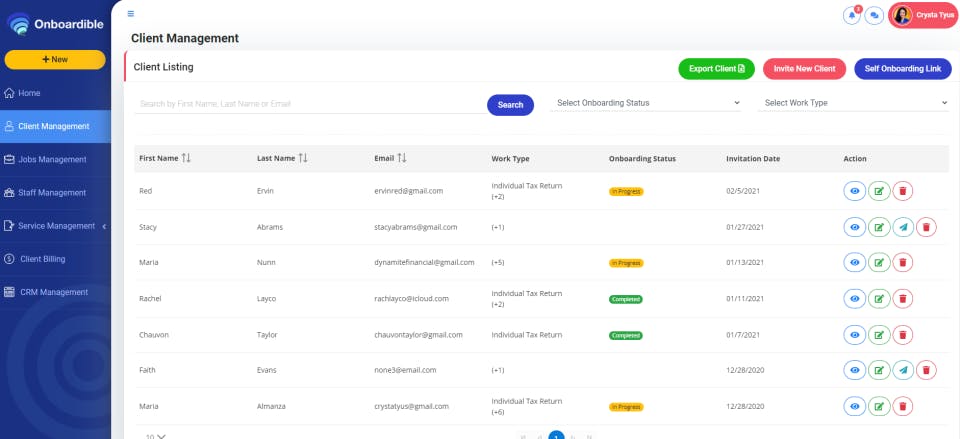960x439 pixels.
Task: Expand the Service Management submenu arrow
Action: coord(104,227)
